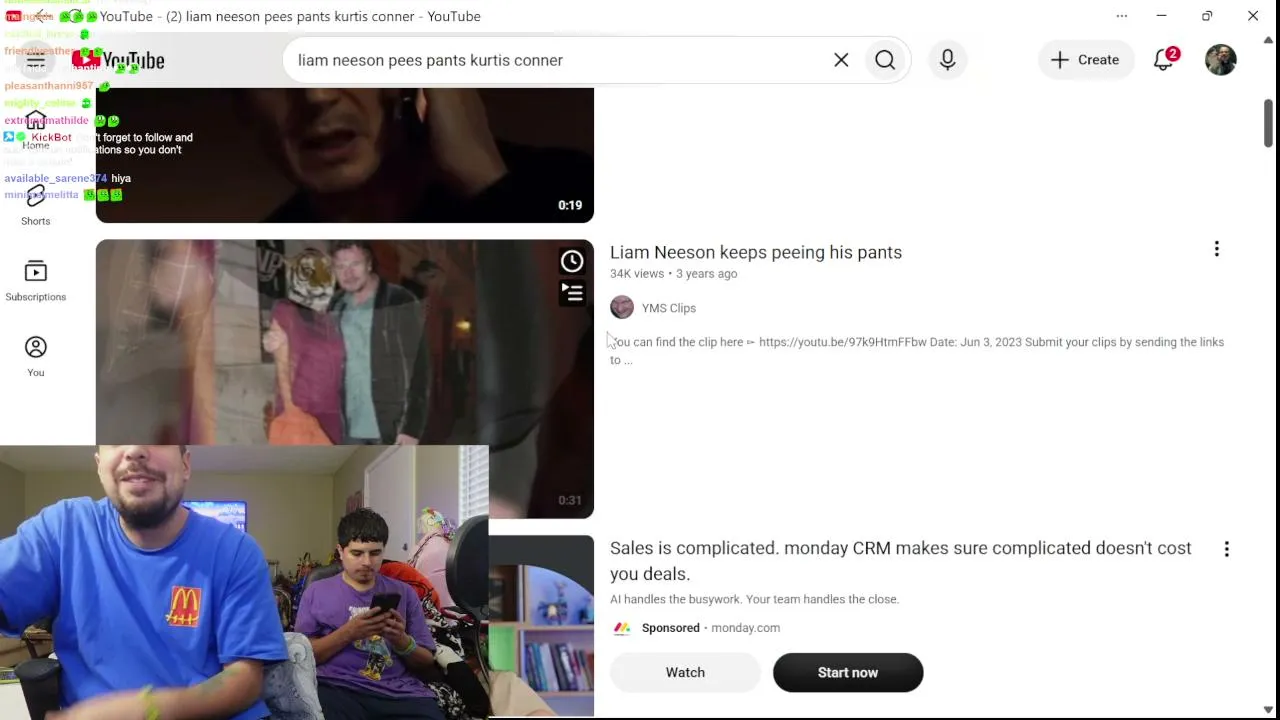Go to Shorts in the sidebar

36,204
